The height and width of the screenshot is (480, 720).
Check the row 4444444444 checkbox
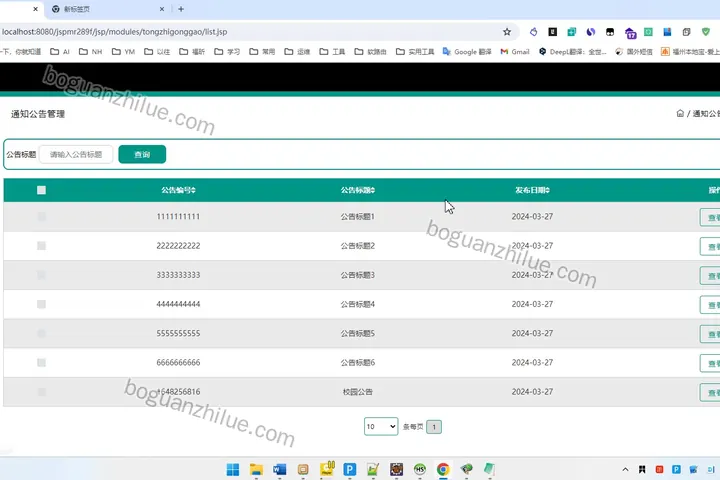click(x=41, y=304)
